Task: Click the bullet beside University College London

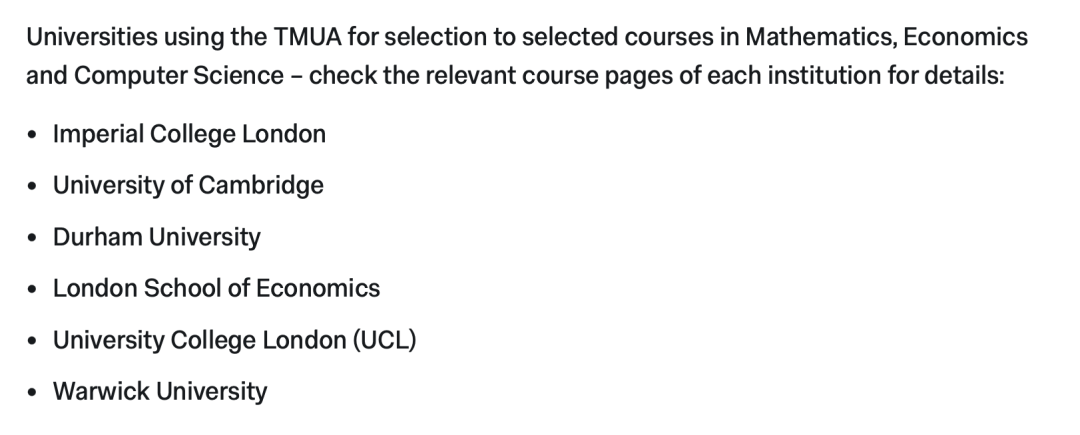Action: [33, 342]
